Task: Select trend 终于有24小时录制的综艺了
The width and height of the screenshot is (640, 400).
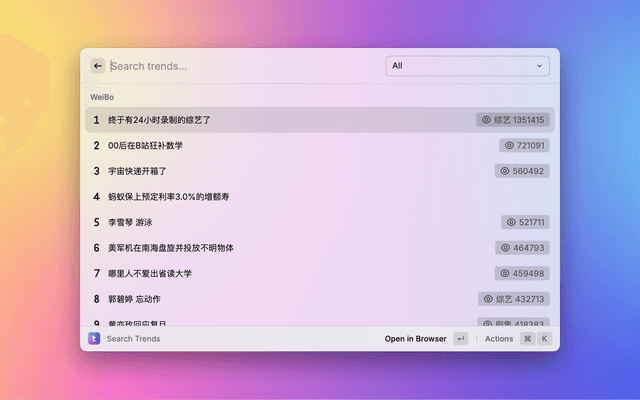Action: click(x=160, y=120)
